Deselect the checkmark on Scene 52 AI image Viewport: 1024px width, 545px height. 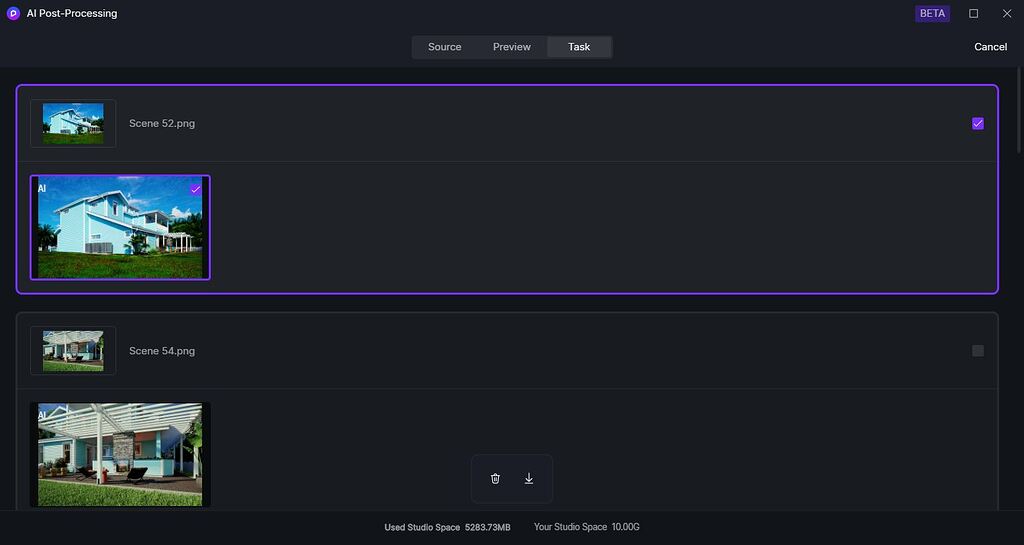[x=195, y=189]
